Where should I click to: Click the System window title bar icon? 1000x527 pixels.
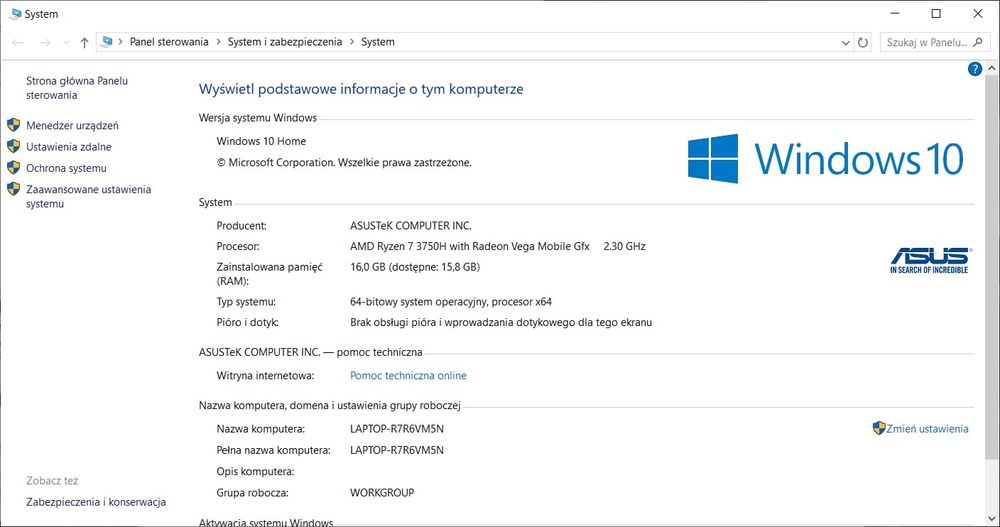tap(15, 13)
